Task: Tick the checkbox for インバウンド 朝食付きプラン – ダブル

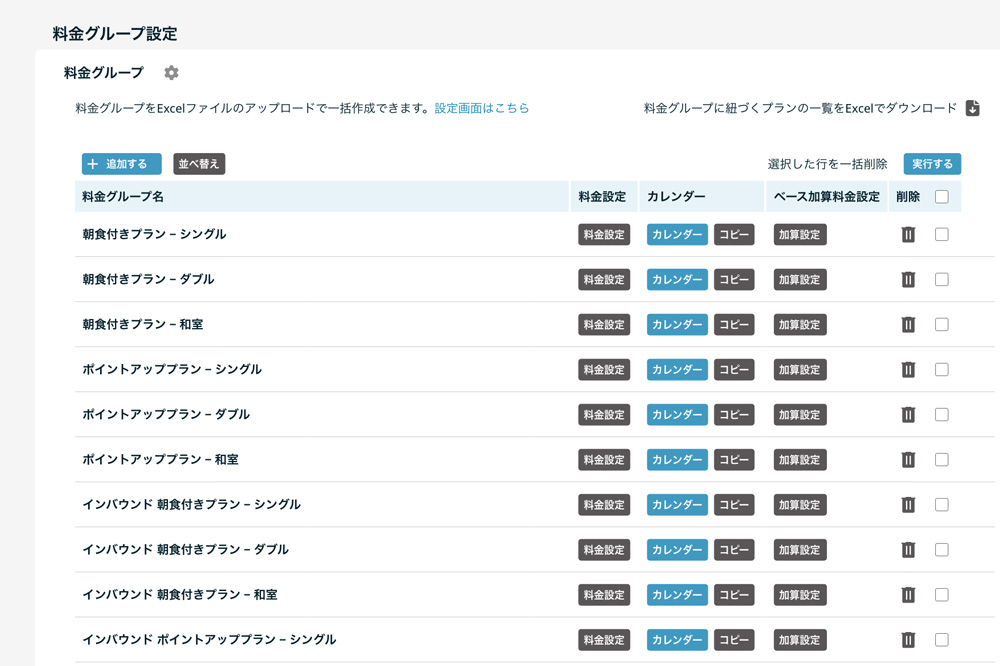Action: tap(941, 550)
